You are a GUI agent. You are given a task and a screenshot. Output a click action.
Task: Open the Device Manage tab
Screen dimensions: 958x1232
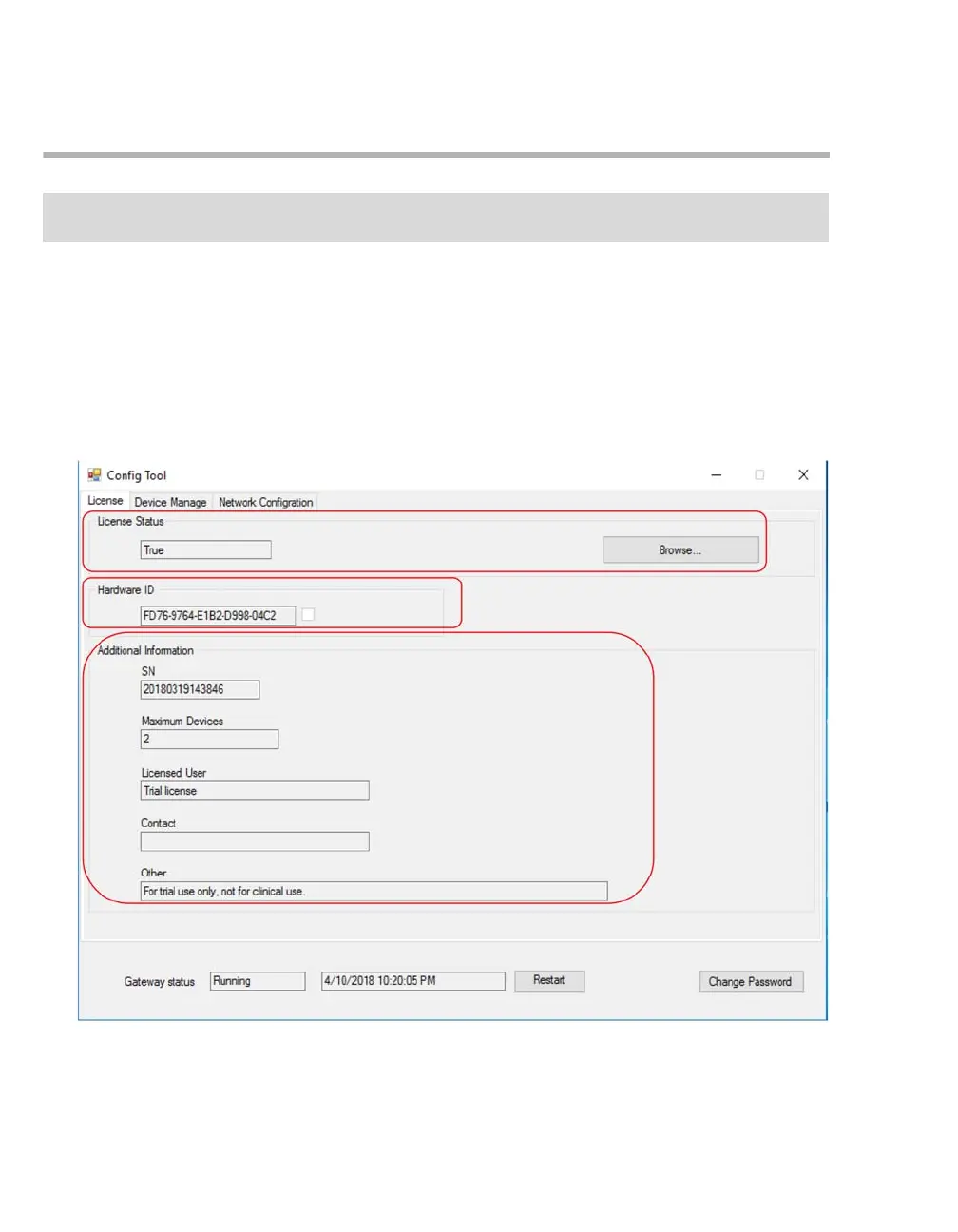click(x=170, y=502)
